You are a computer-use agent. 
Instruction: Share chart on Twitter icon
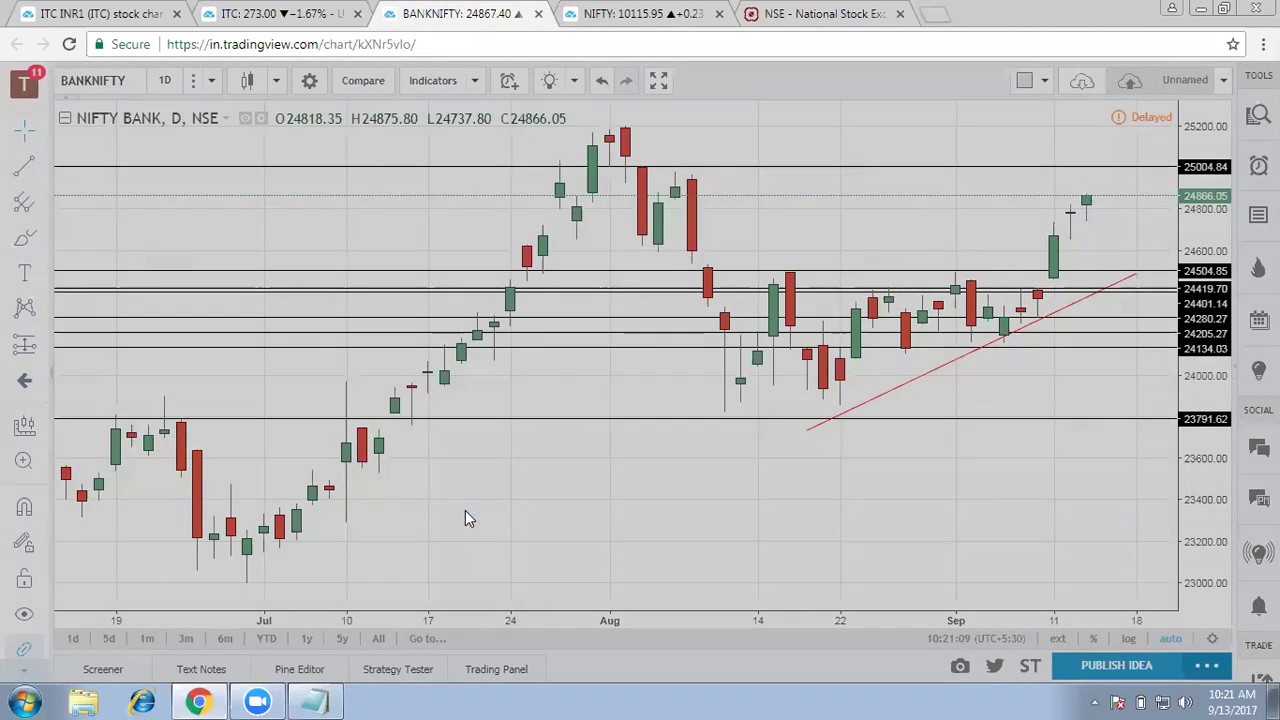tap(995, 666)
